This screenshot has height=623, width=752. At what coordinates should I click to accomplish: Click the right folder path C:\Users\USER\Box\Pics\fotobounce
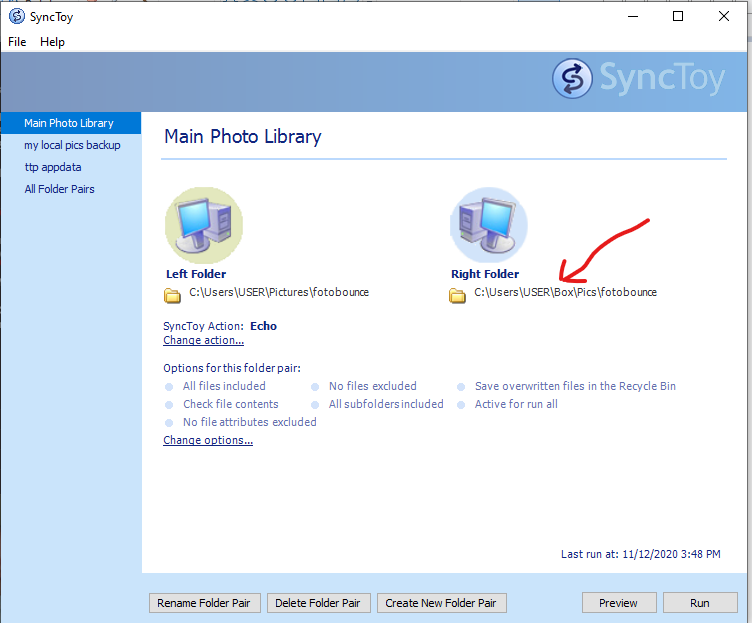pyautogui.click(x=565, y=292)
